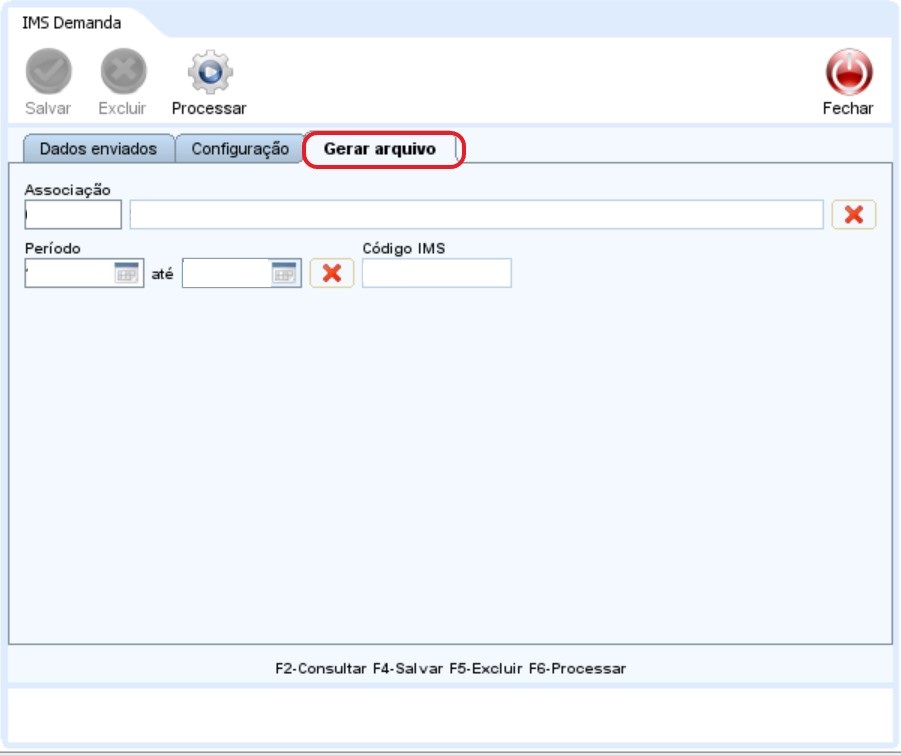Click the F2-Consultar shortcut hint in footer
The height and width of the screenshot is (756, 901).
coord(320,668)
